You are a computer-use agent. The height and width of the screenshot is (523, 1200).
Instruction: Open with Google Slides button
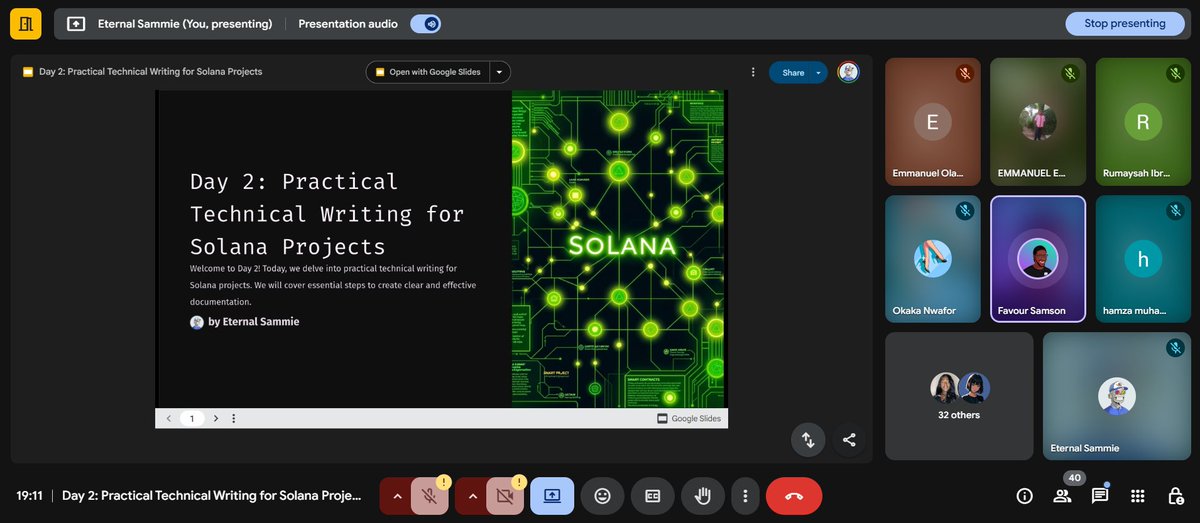[x=428, y=72]
